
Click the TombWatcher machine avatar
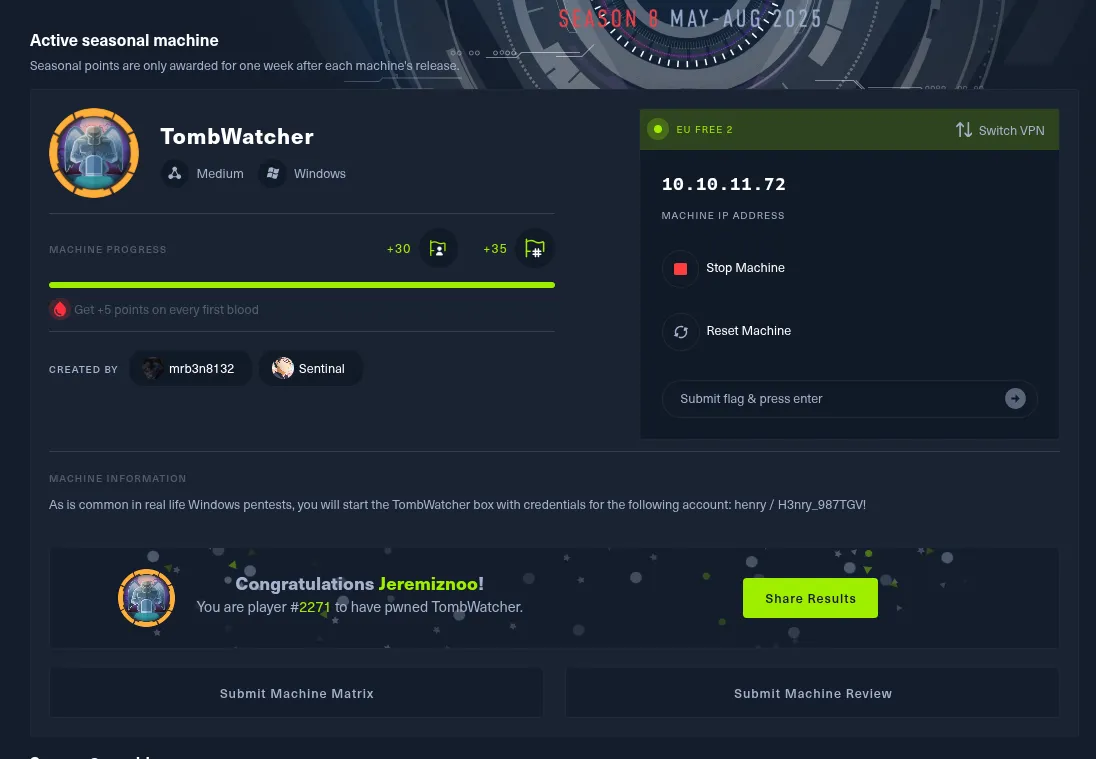(94, 153)
